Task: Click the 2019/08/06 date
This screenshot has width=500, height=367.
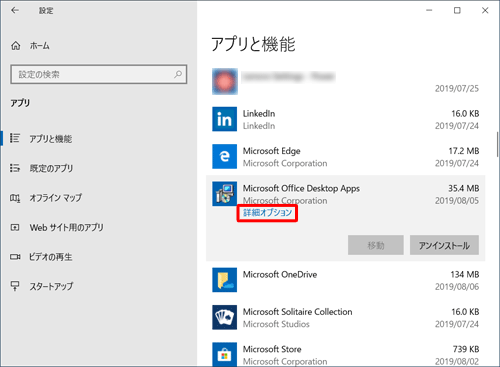Action: click(x=457, y=287)
